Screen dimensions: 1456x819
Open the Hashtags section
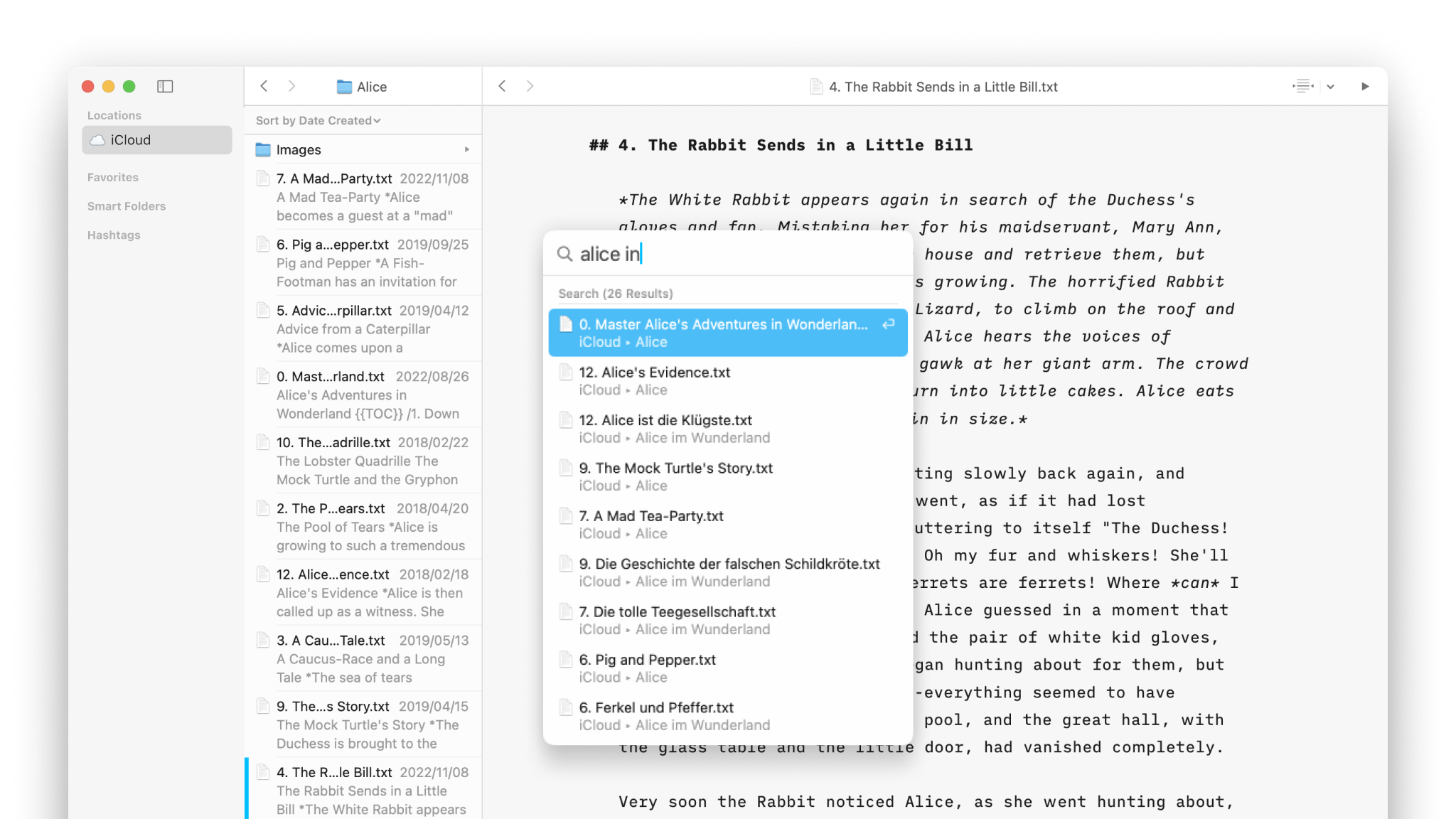pyautogui.click(x=113, y=235)
